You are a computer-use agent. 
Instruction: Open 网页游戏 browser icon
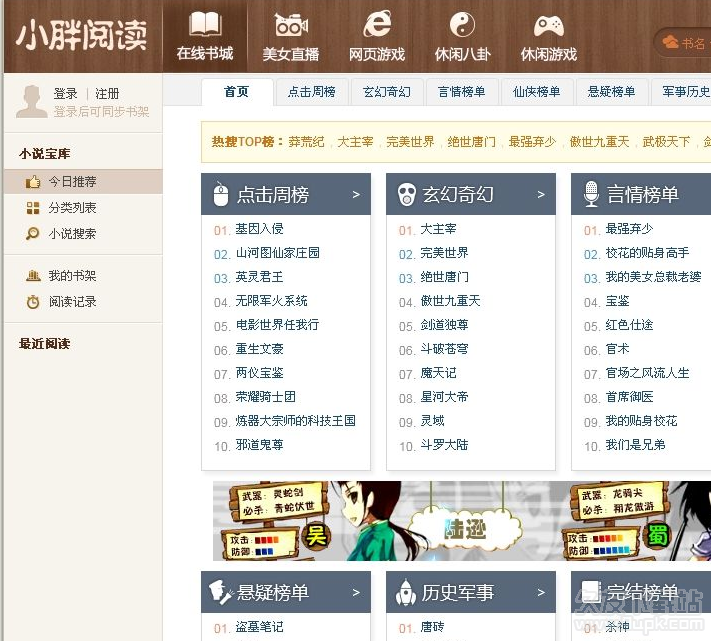377,23
